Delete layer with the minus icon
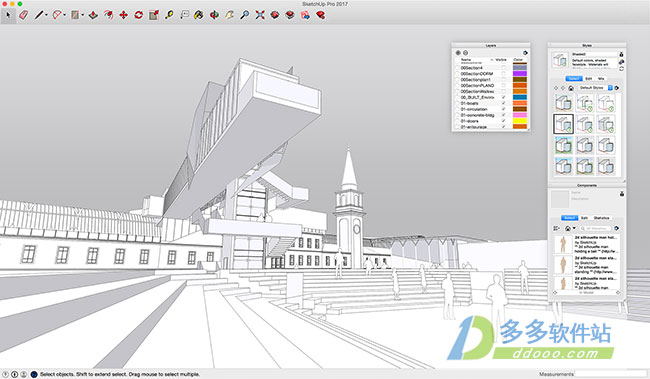Screen dimensions: 650x379 pyautogui.click(x=466, y=53)
